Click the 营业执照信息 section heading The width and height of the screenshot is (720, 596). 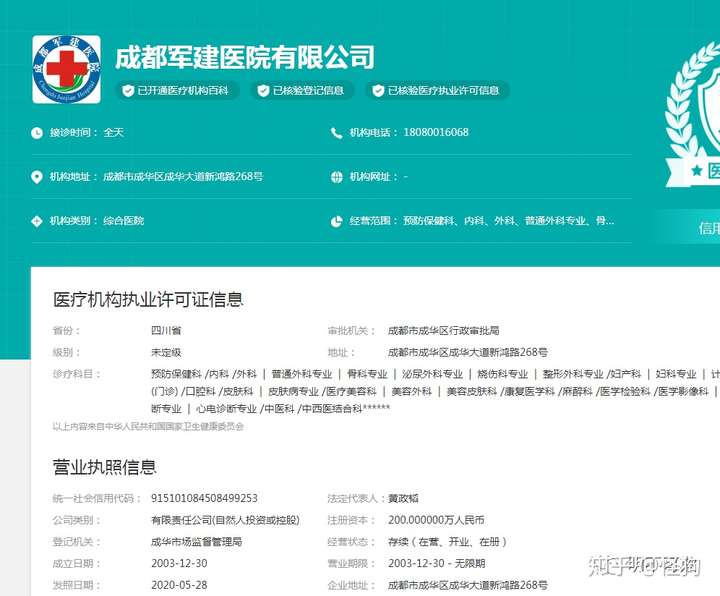pos(105,467)
